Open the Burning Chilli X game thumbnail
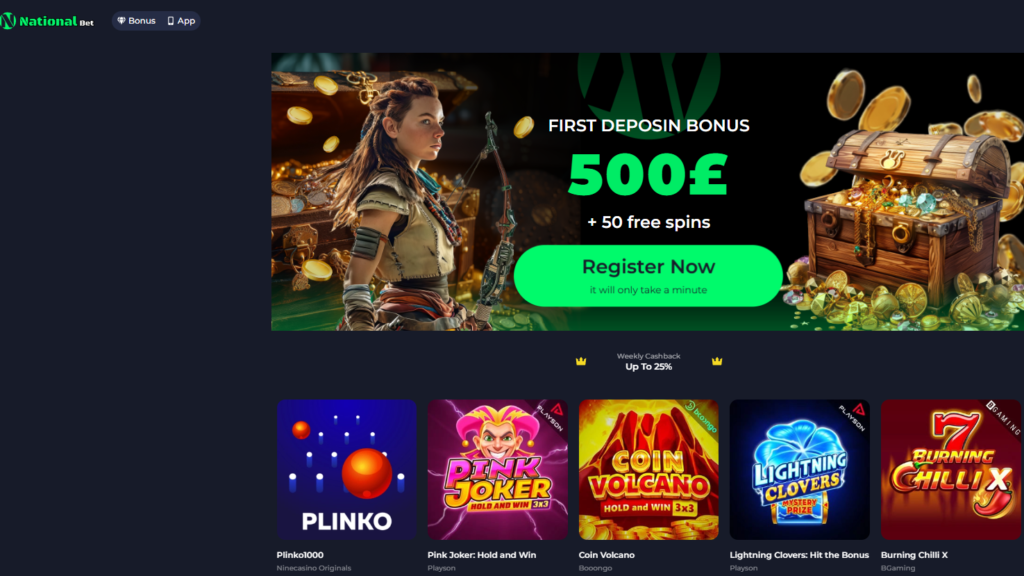1024x576 pixels. point(951,470)
